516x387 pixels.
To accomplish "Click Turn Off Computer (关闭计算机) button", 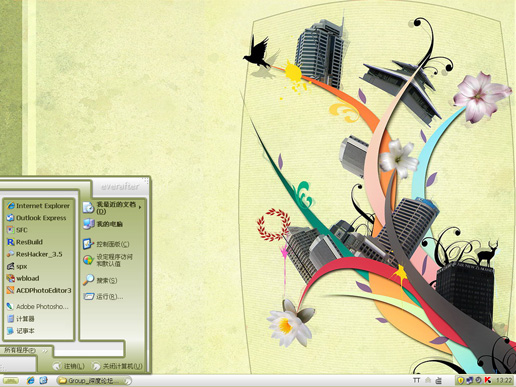I will click(117, 366).
